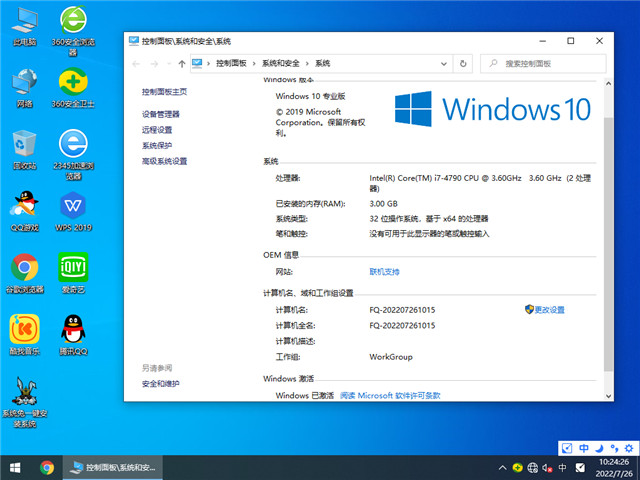This screenshot has width=640, height=480.
Task: Open 酷我音乐 desktop icon
Action: 24,335
